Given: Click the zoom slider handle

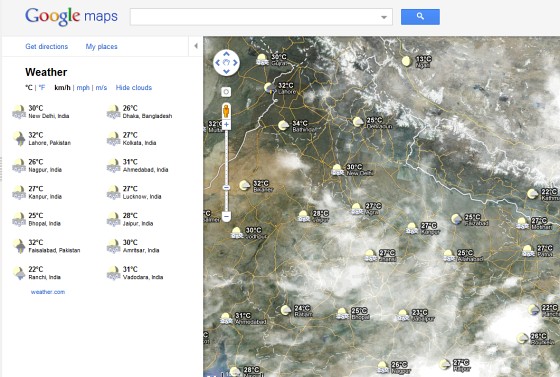Looking at the screenshot, I should [226, 187].
